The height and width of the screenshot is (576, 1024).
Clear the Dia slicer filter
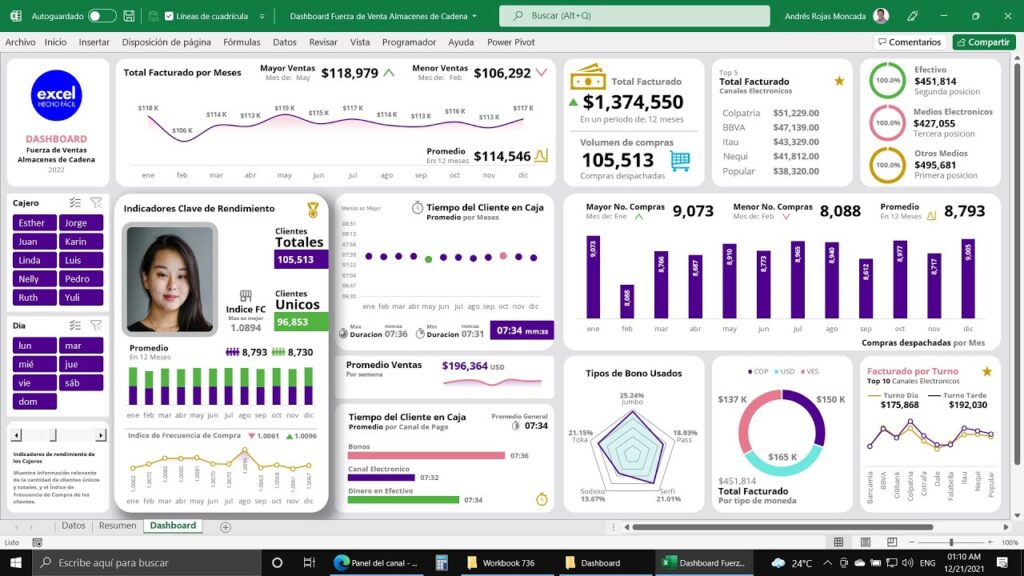click(96, 325)
